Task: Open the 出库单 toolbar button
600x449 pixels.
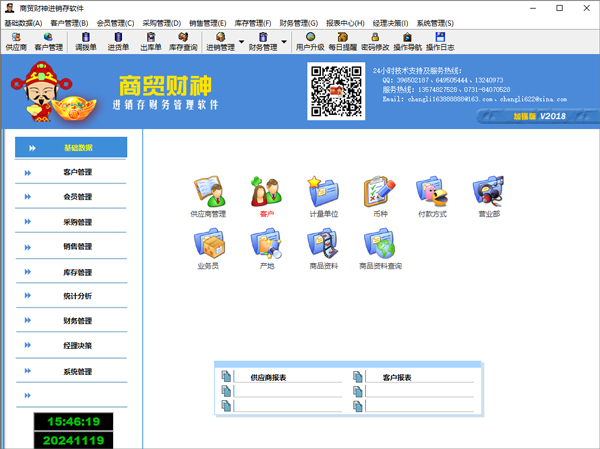Action: pyautogui.click(x=151, y=42)
